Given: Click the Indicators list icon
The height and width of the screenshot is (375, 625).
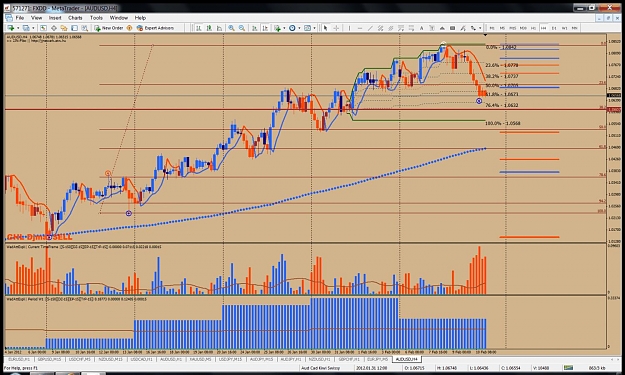Looking at the screenshot, I should (x=277, y=28).
